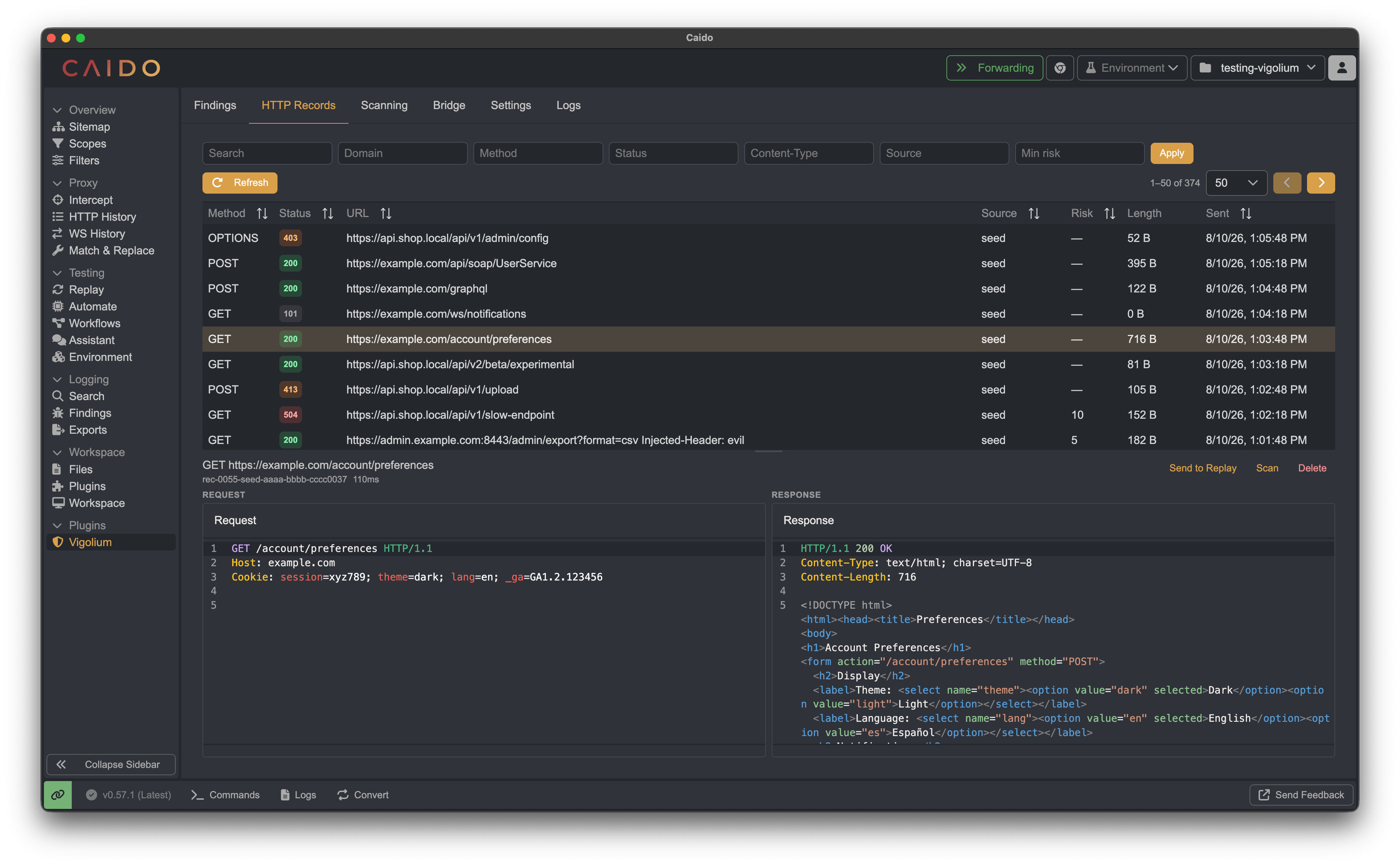Open the testing-vigolium project dropdown
Viewport: 1400px width, 866px height.
(1258, 68)
